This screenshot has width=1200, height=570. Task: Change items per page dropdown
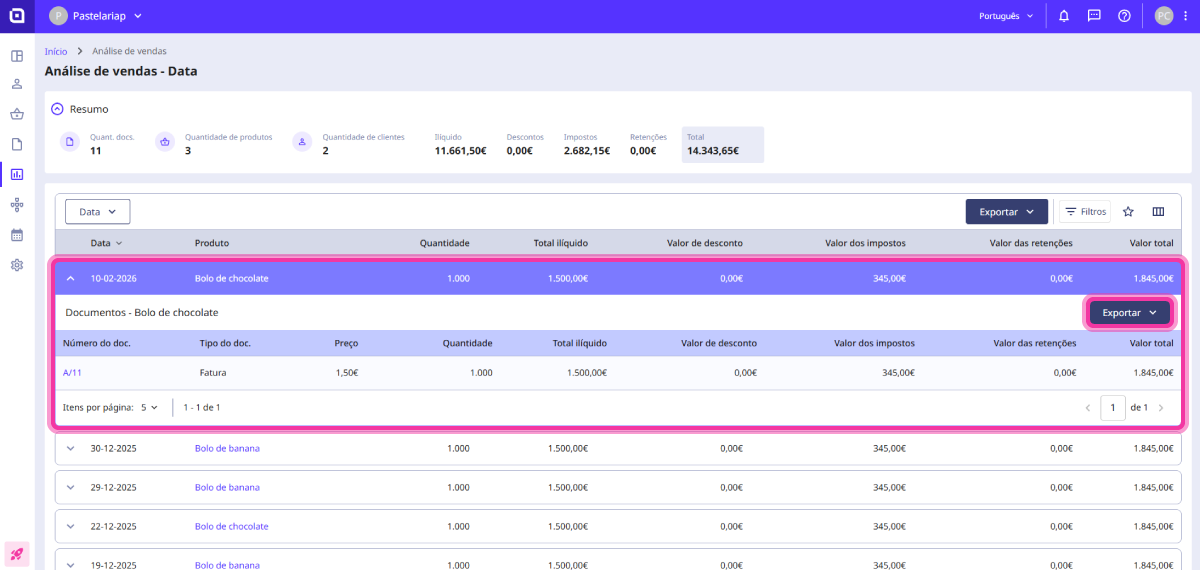(149, 408)
